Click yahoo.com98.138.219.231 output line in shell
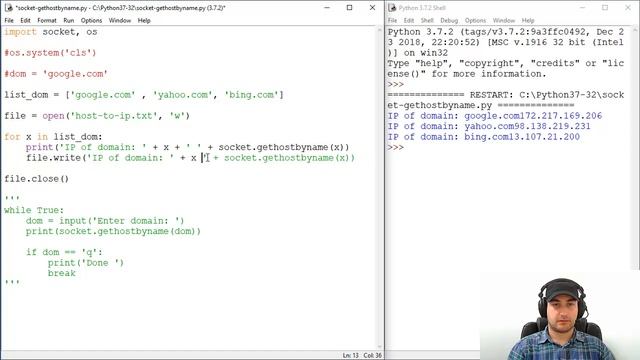640x360 pixels. (489, 127)
